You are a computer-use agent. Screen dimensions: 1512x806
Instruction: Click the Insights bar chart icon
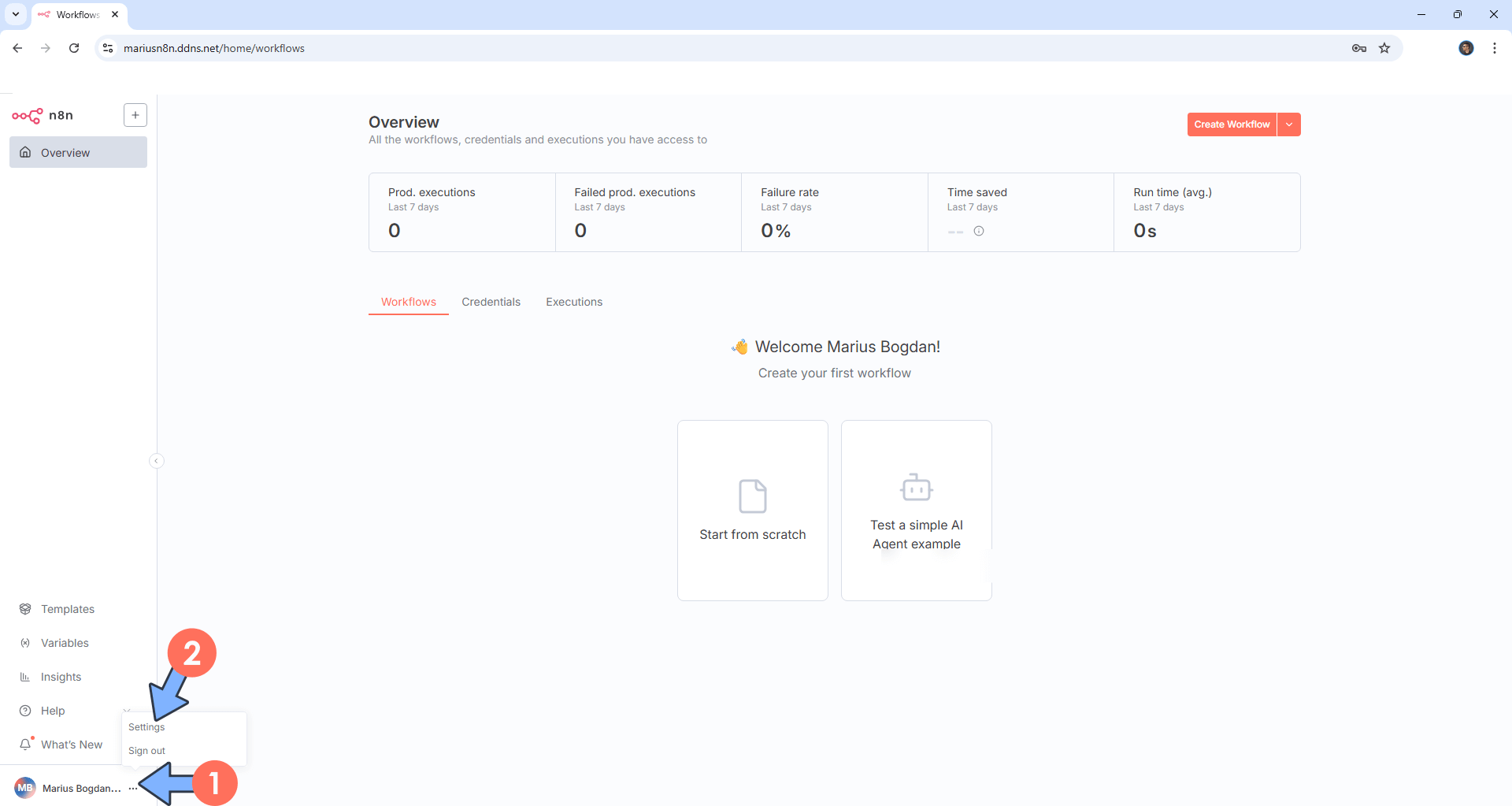pos(25,677)
